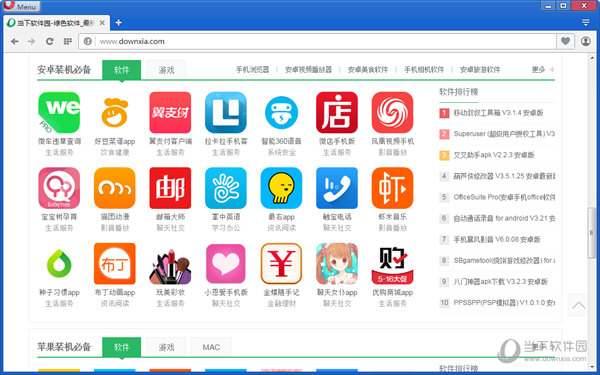600x375 pixels.
Task: Open a new tab with plus button
Action: click(119, 23)
